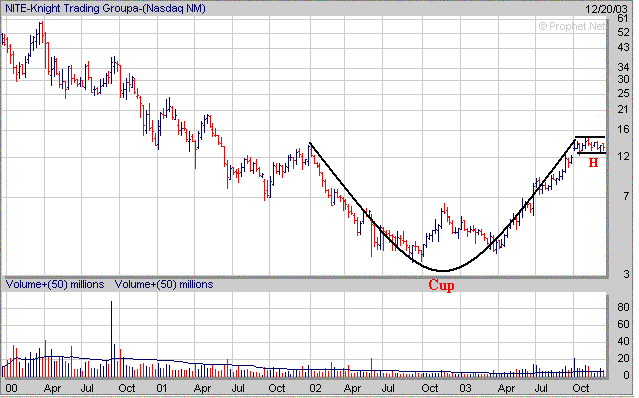Viewport: 639px width, 398px height.
Task: Click price axis label 52
Action: [x=623, y=32]
